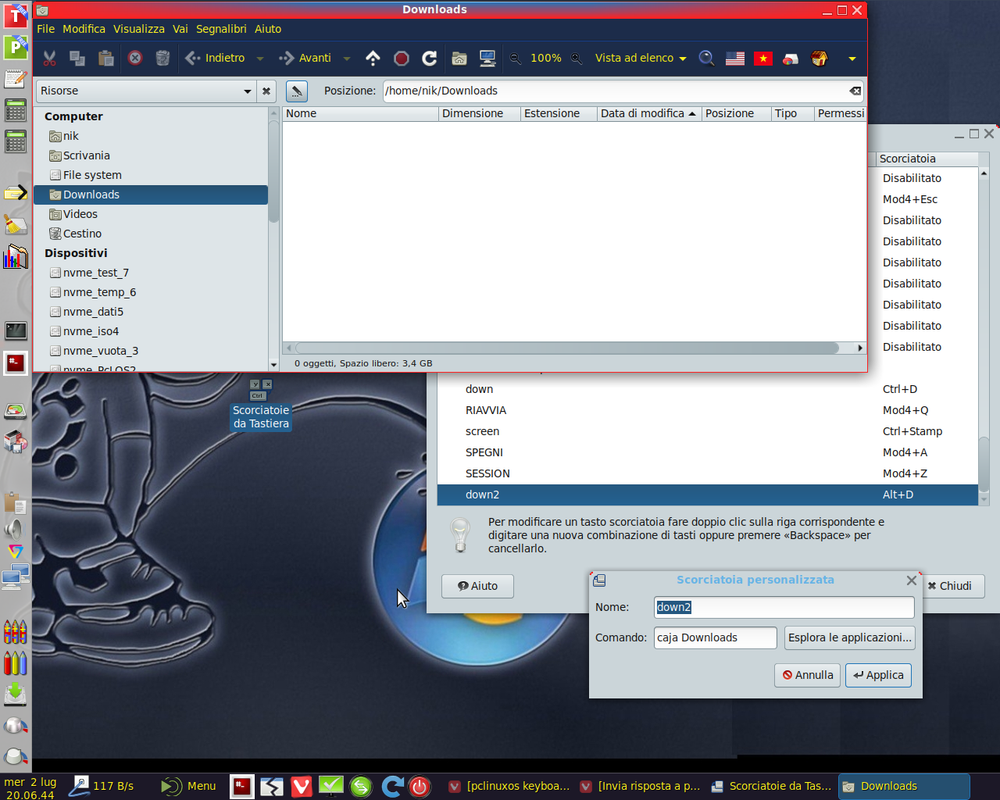The height and width of the screenshot is (800, 1000).
Task: Click the red Stop loading icon
Action: pyautogui.click(x=401, y=58)
